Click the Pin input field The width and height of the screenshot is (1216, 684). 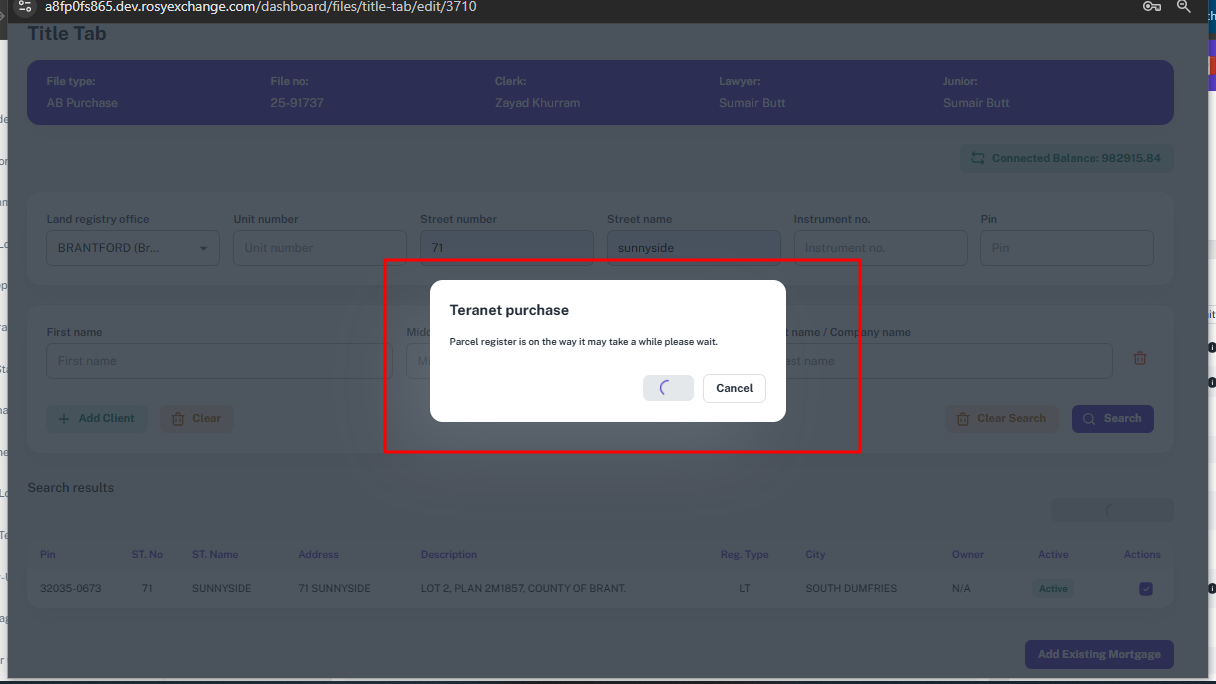pos(1066,248)
